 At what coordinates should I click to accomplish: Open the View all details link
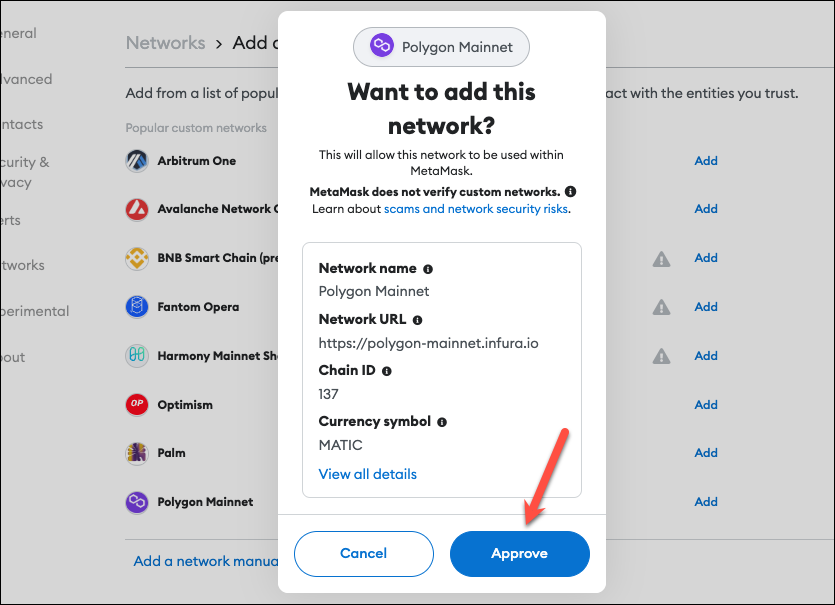(367, 474)
